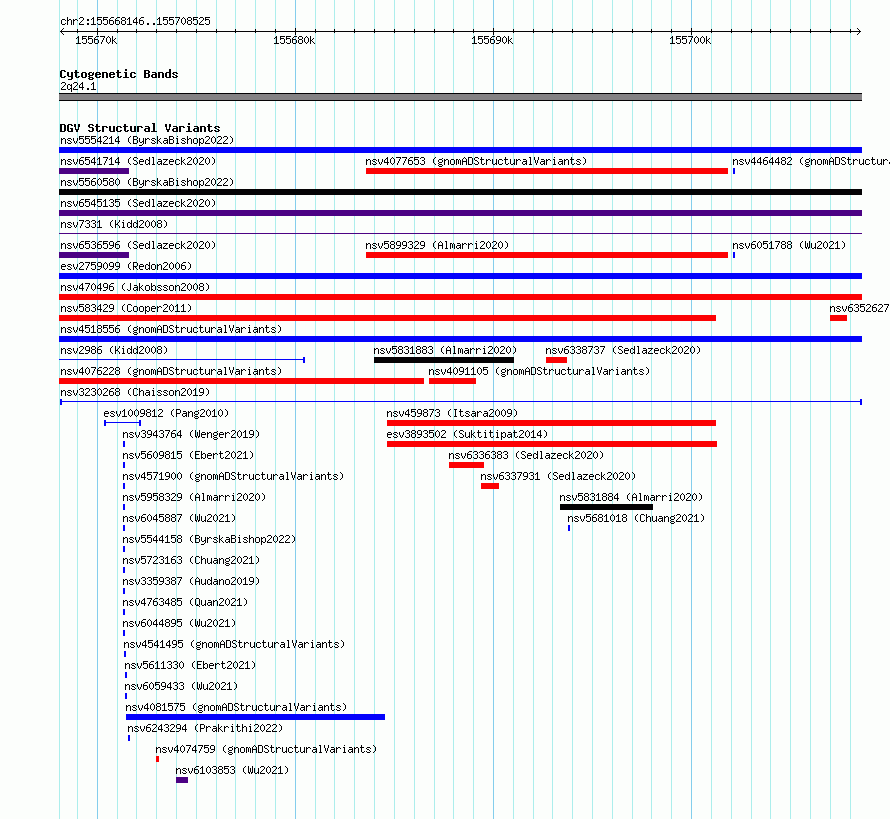Select the nsv4763485 (Quan2021) label

(186, 602)
